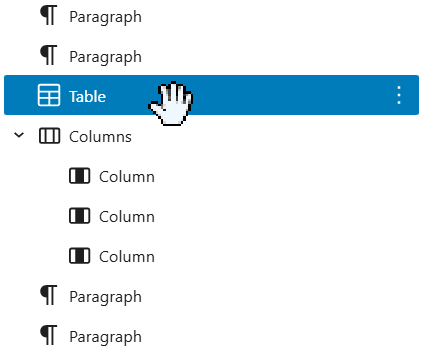423x362 pixels.
Task: Click the pilcrow icon right after the Columns group
Action: click(49, 295)
